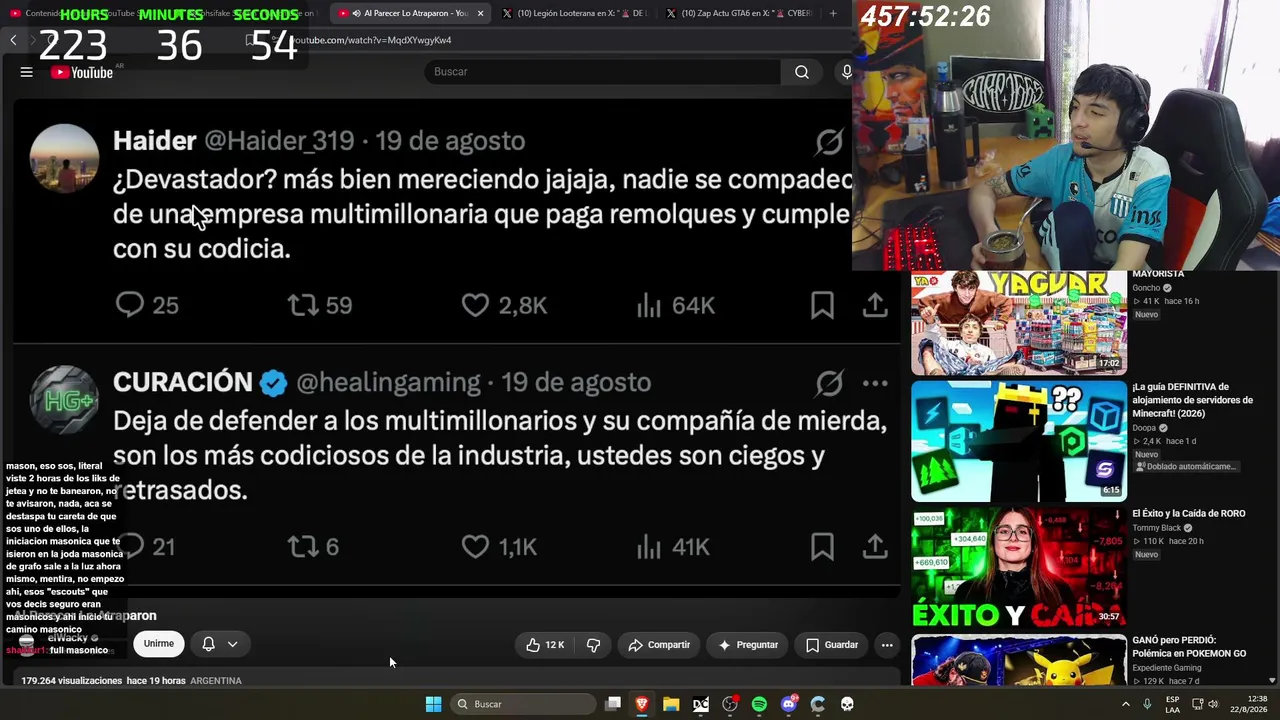
Task: Click the Preguntar ask button
Action: tap(748, 645)
